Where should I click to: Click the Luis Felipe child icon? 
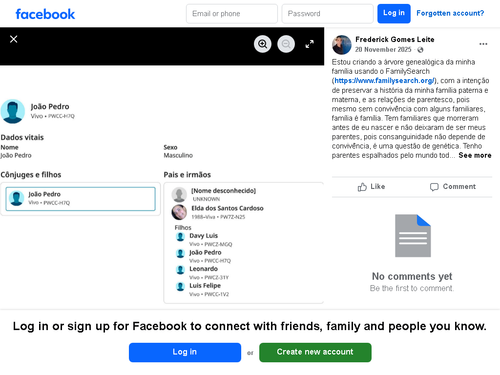[x=180, y=286]
